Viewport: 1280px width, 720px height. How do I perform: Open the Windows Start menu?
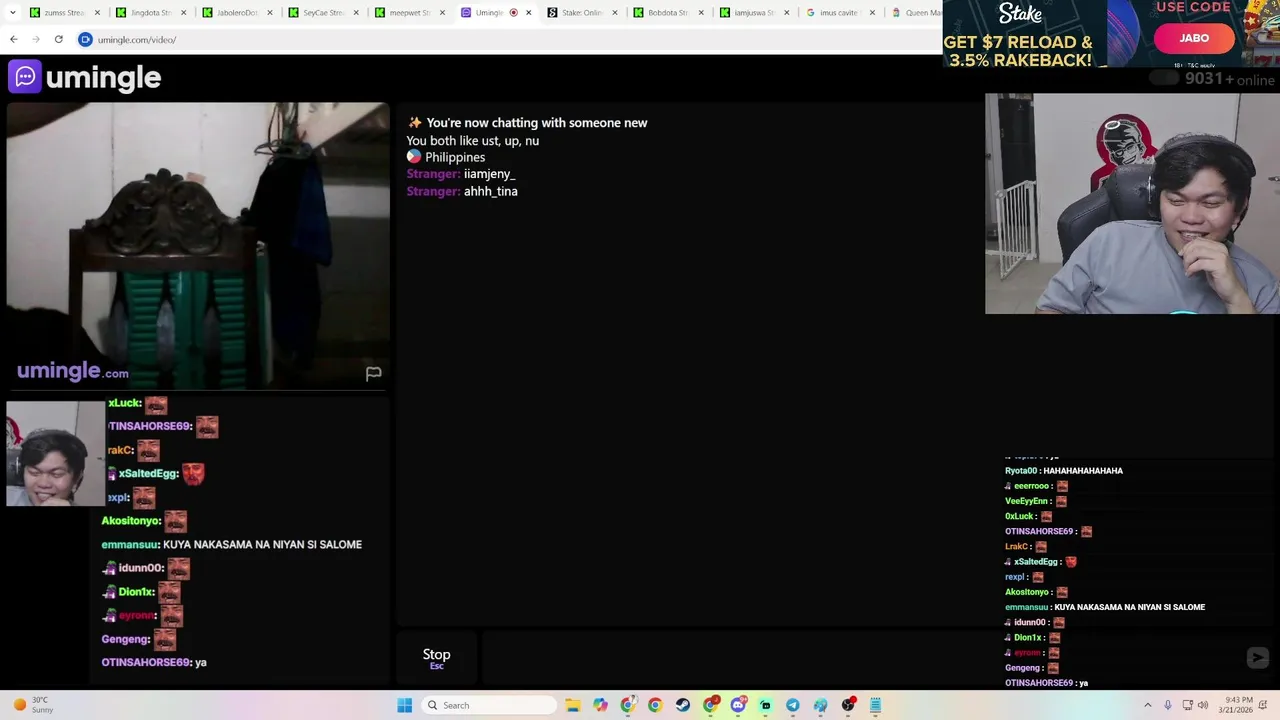404,705
